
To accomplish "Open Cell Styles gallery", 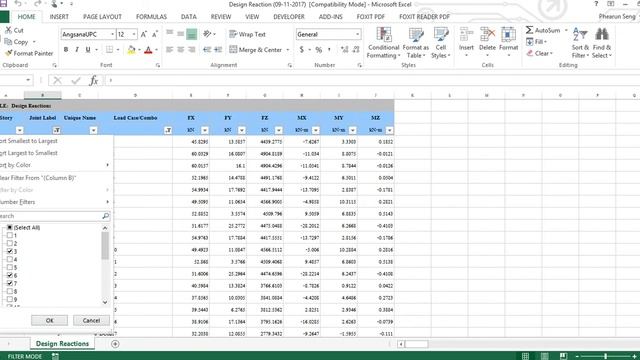I will [440, 43].
